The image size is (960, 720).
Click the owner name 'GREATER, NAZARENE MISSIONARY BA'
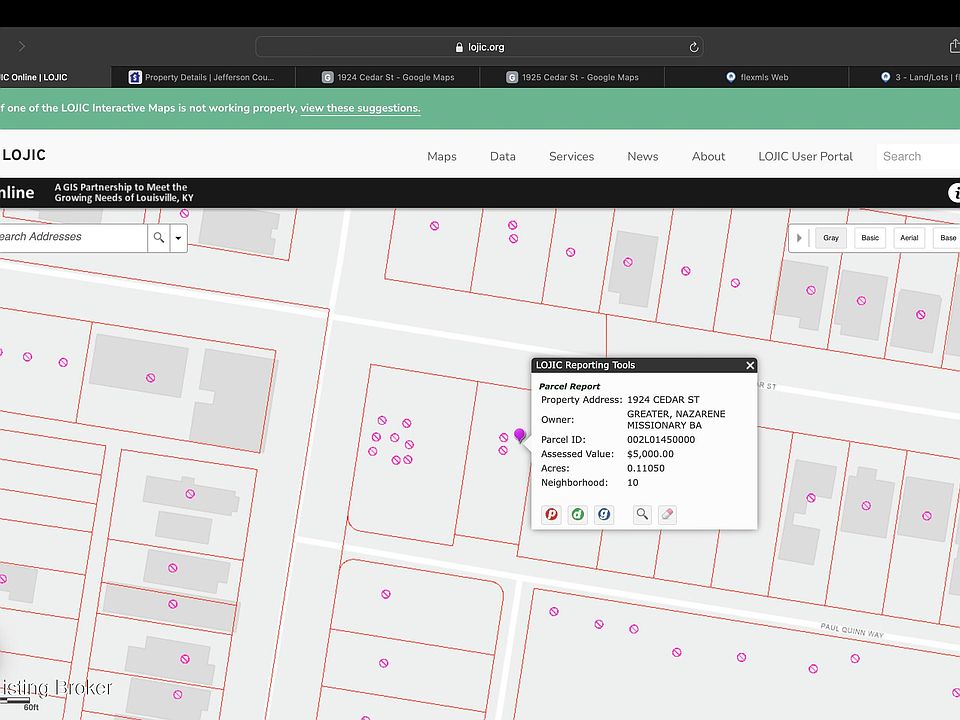pyautogui.click(x=676, y=419)
